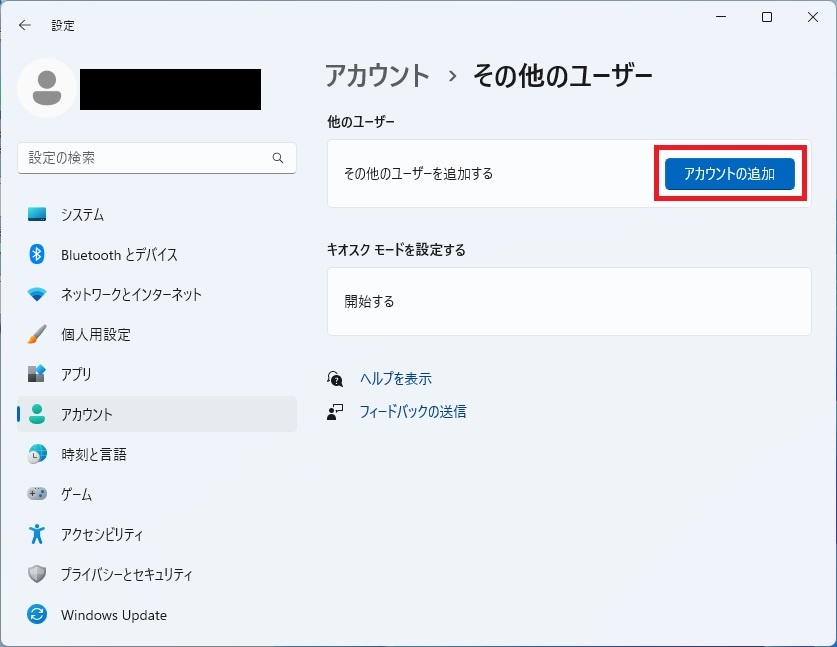Maximize the Settings window
Viewport: 837px width, 647px height.
click(x=767, y=17)
